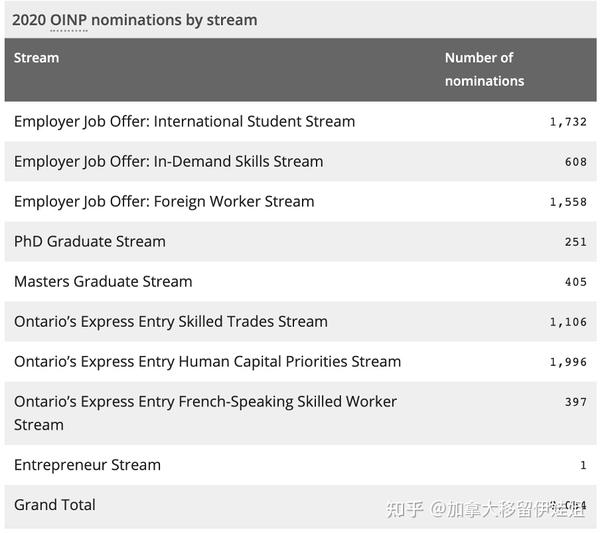
Task: Click the Masters Graduate Stream row label
Action: point(103,282)
